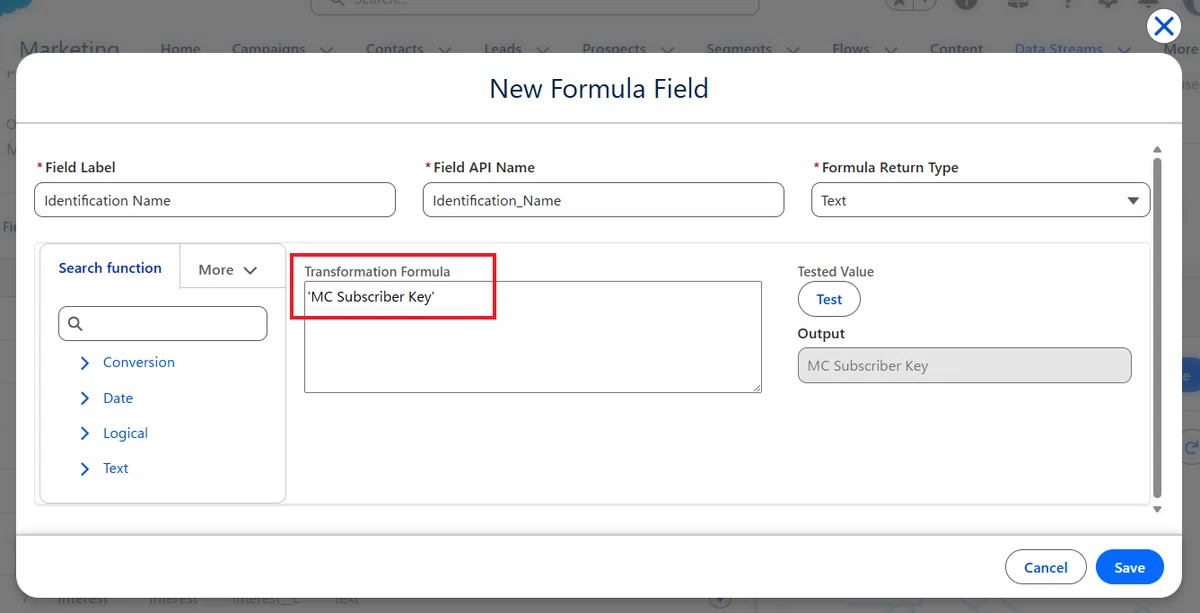Expand the Date function category
Screen dimensions: 1200x613
point(85,398)
